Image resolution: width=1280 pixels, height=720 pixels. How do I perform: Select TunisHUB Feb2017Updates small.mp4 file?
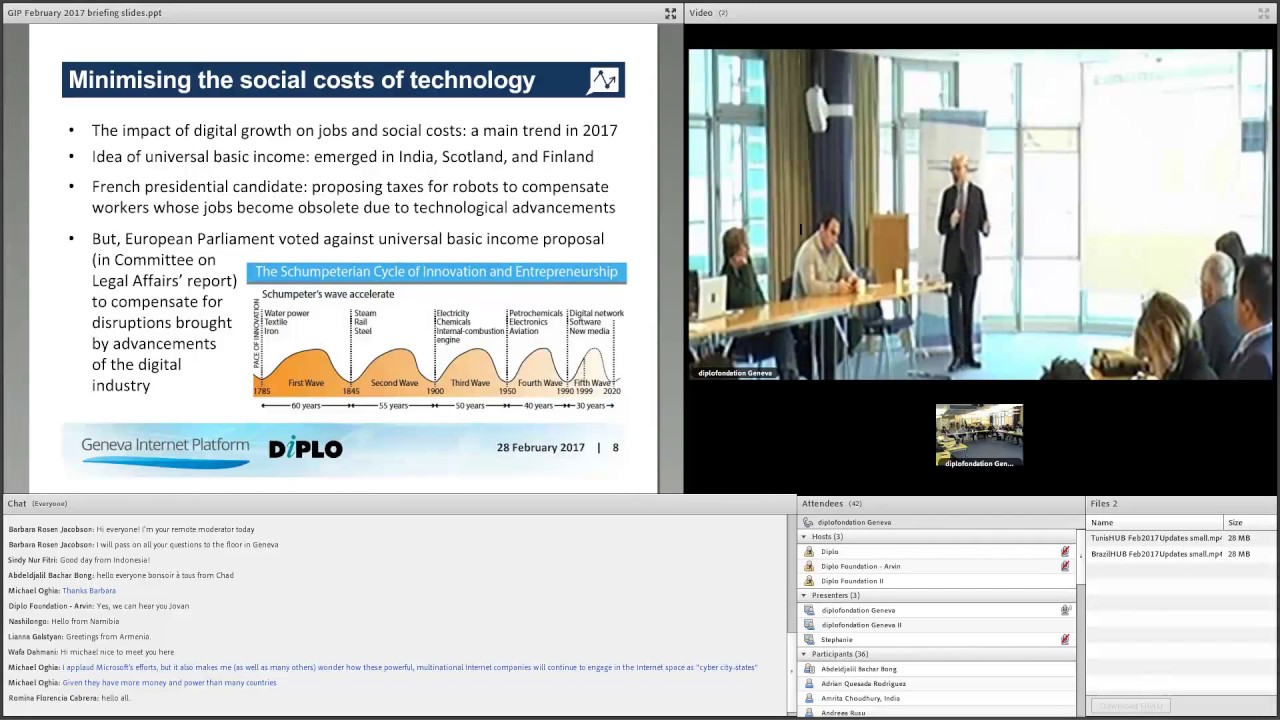[x=1181, y=538]
